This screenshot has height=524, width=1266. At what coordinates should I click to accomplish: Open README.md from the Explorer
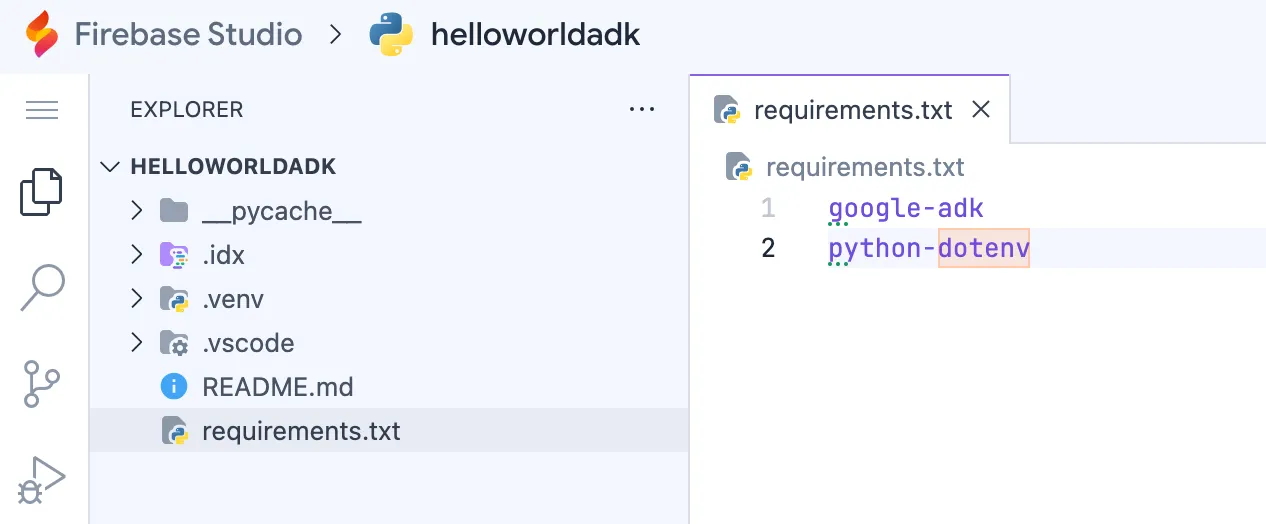coord(278,387)
